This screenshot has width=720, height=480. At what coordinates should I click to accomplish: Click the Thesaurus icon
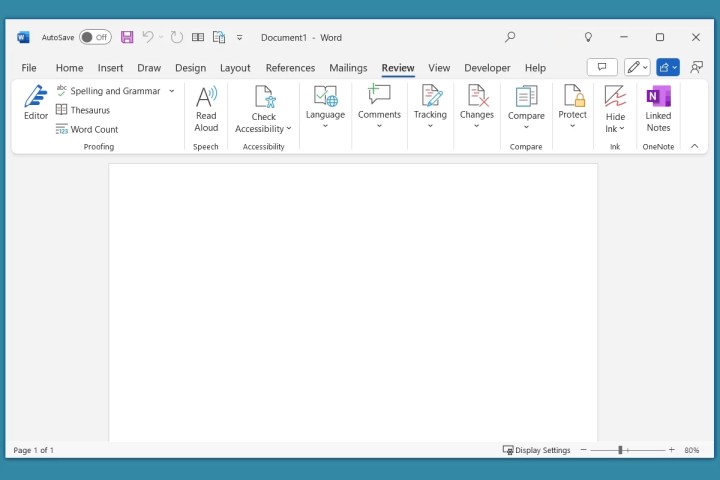[x=62, y=110]
